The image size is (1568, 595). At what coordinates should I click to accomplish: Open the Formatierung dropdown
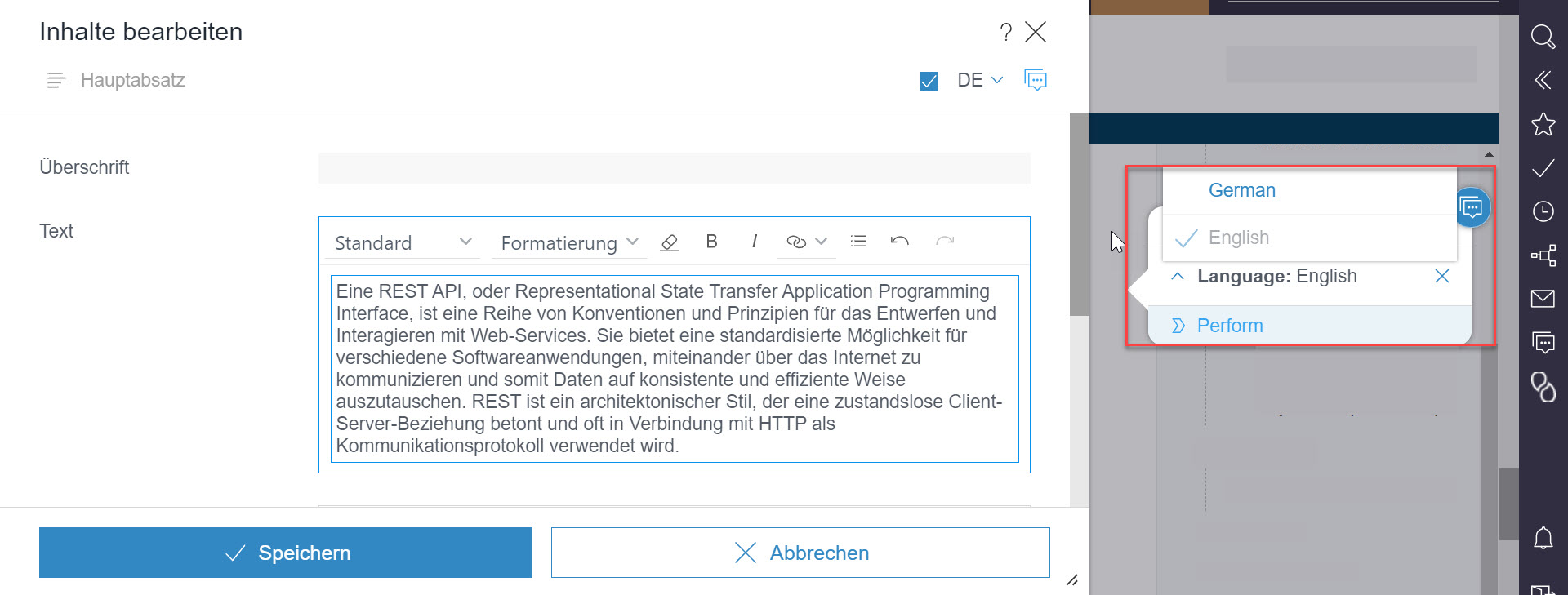569,242
